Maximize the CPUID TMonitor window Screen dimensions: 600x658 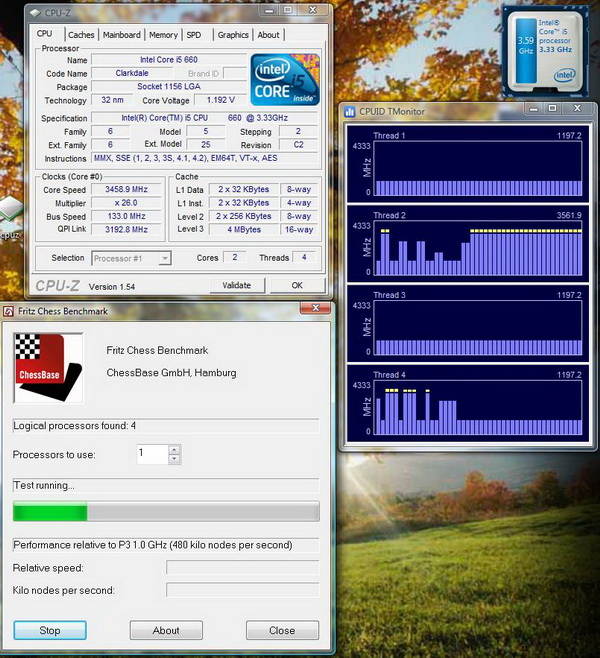(x=553, y=109)
